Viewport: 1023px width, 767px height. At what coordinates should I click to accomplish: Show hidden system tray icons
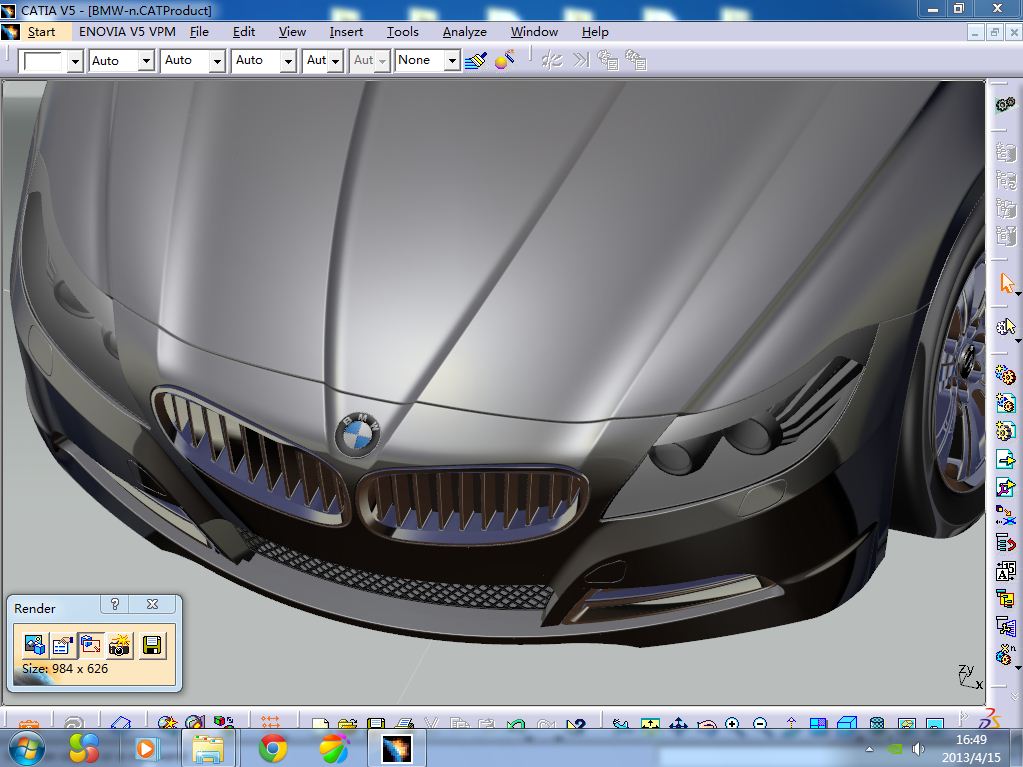tap(869, 749)
